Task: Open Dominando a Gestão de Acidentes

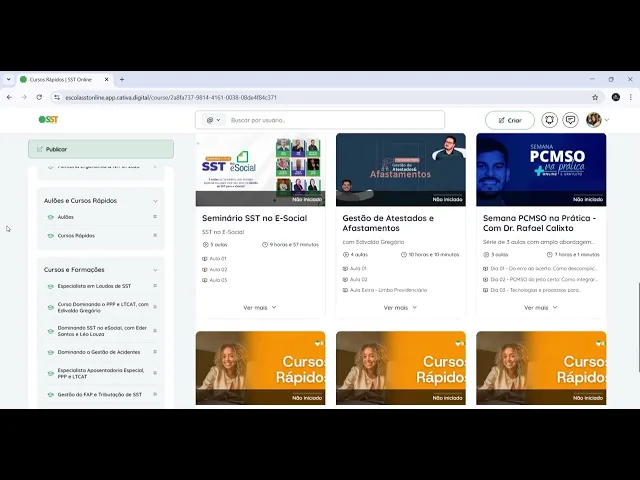Action: 99,352
